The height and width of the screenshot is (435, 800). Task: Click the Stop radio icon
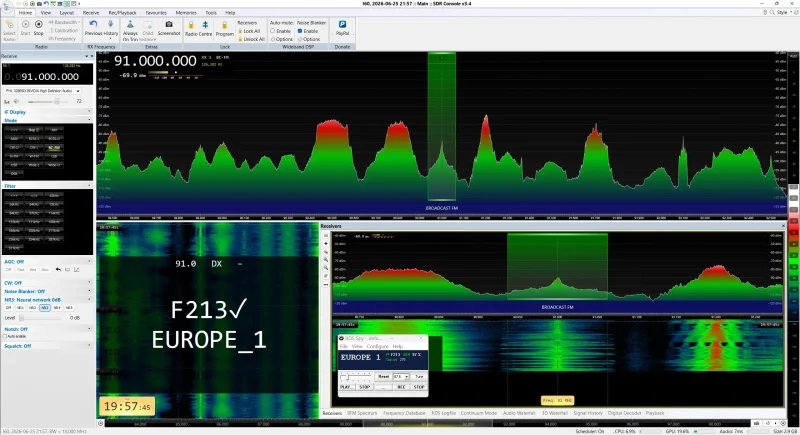click(38, 24)
